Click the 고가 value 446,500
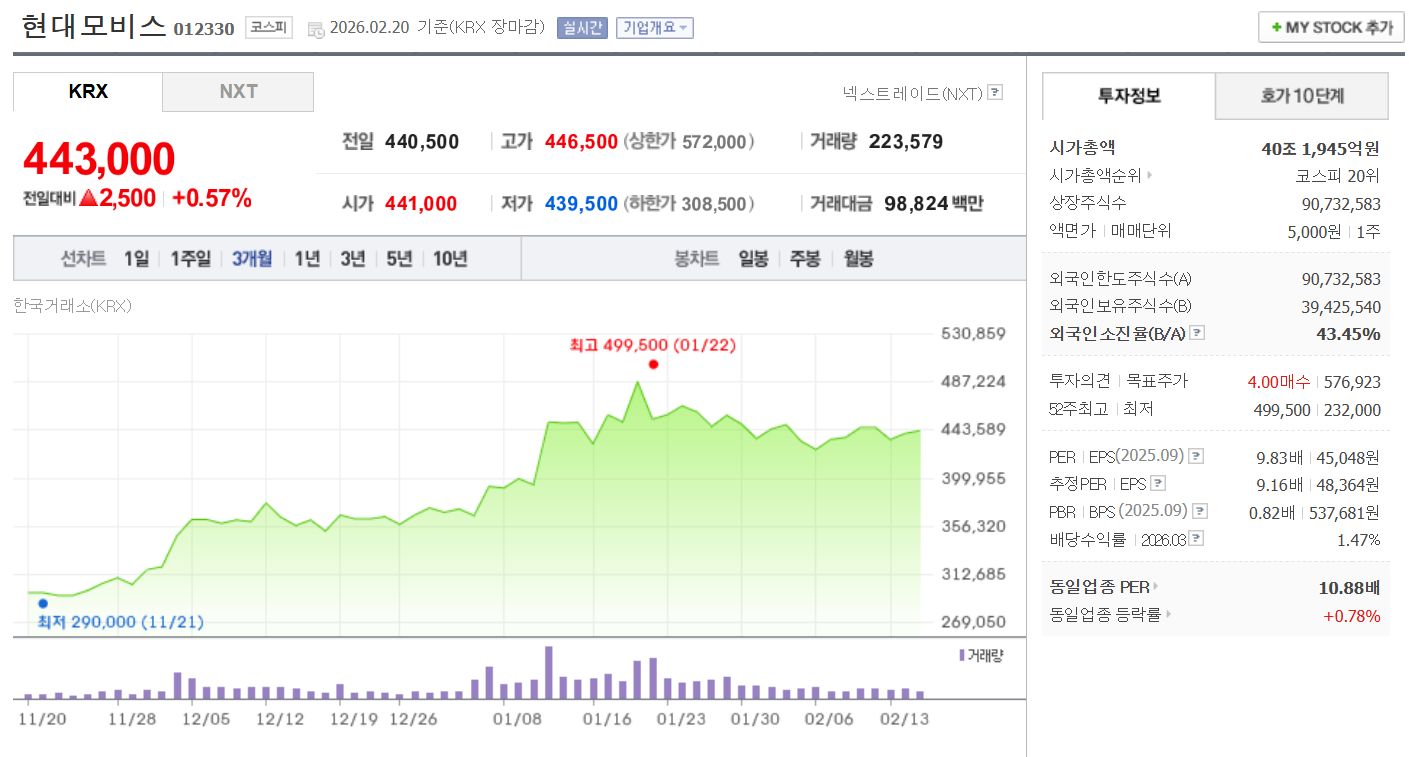The image size is (1409, 757). click(x=581, y=142)
